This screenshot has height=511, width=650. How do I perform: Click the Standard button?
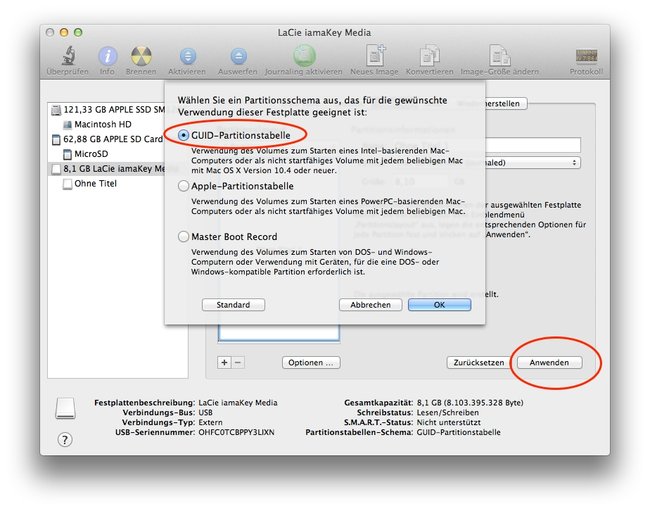click(233, 305)
